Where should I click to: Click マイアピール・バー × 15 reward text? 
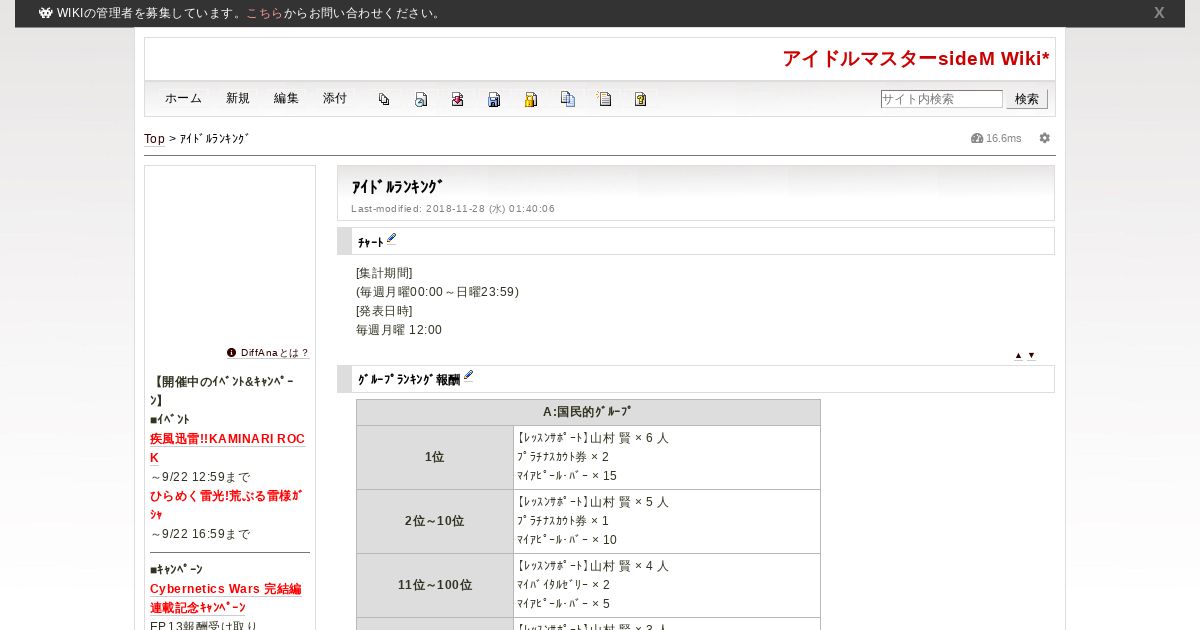(567, 476)
